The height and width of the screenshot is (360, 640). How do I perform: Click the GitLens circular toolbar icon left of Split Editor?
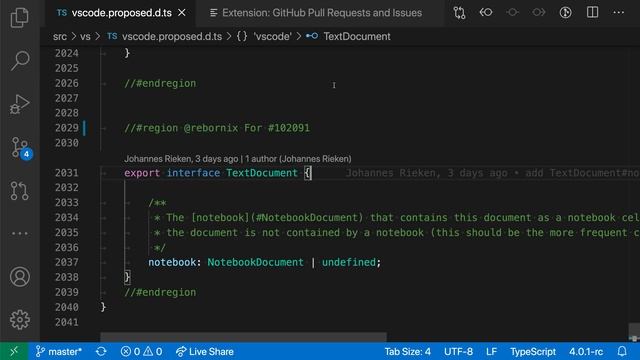coord(565,13)
